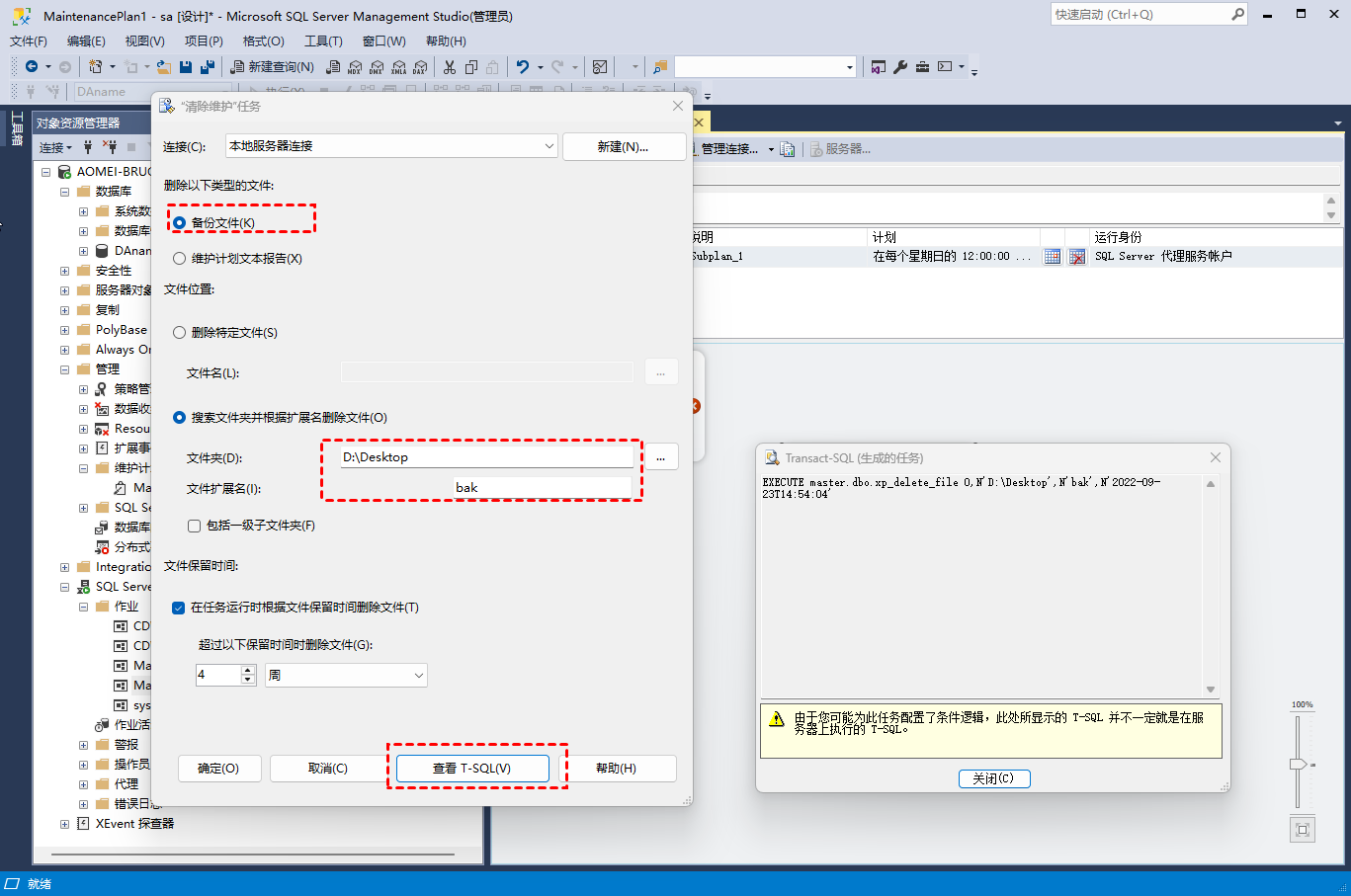1351x896 pixels.
Task: Click the undo arrow icon
Action: [523, 66]
